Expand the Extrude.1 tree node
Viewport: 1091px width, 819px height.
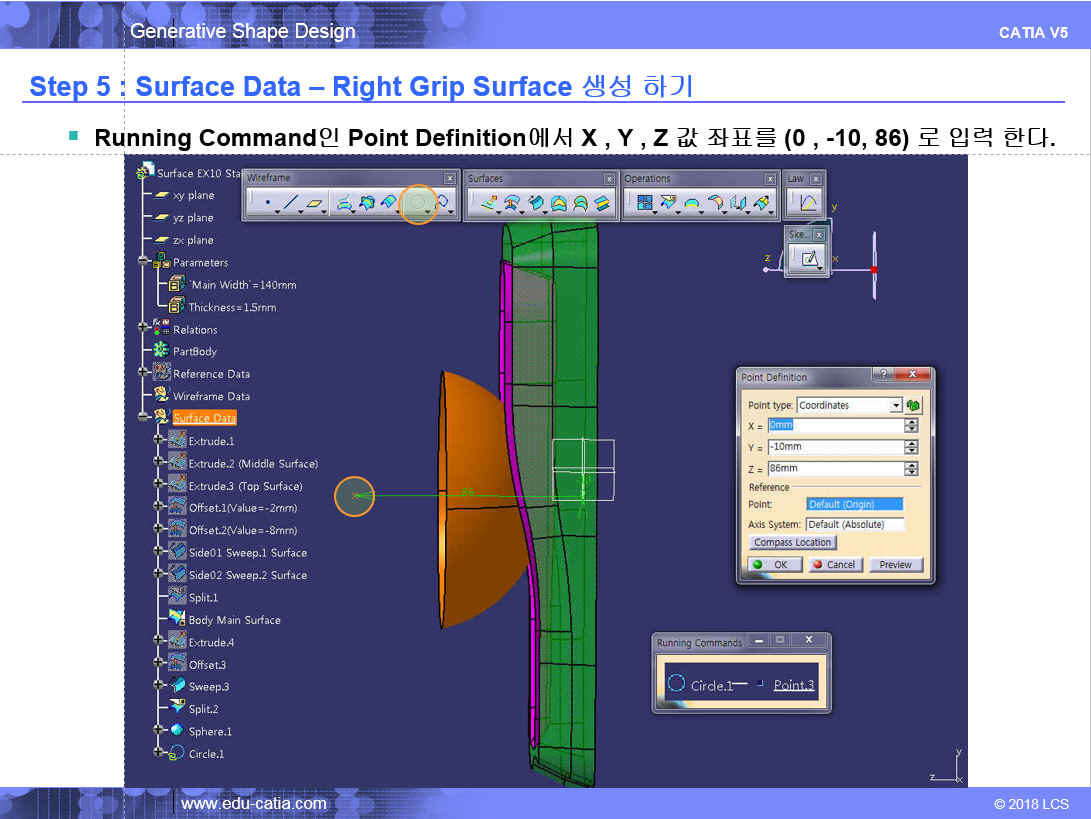157,441
